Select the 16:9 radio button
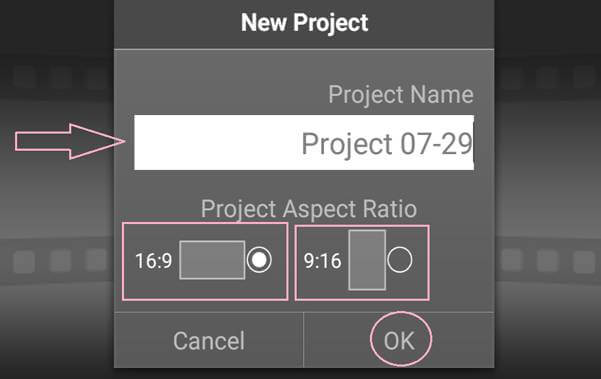This screenshot has width=601, height=379. point(259,260)
